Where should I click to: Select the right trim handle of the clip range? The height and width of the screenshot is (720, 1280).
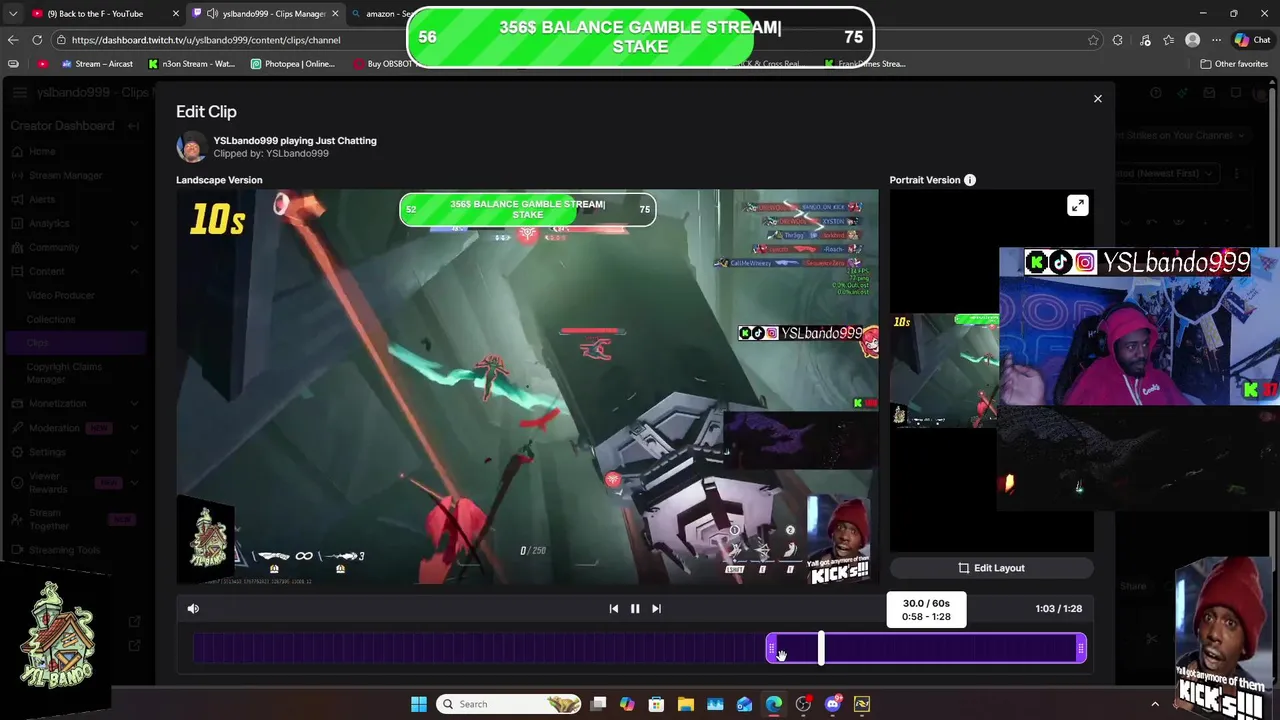point(1081,648)
